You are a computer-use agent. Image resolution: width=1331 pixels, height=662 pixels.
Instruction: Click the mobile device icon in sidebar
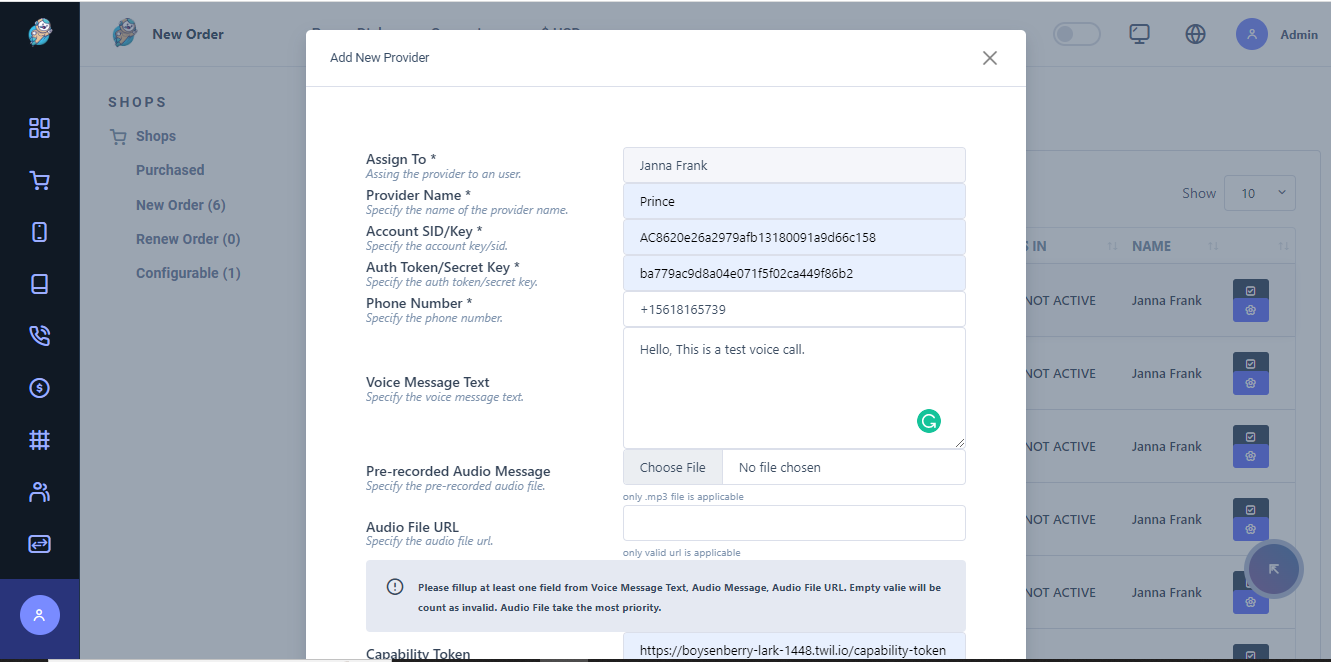(x=39, y=232)
